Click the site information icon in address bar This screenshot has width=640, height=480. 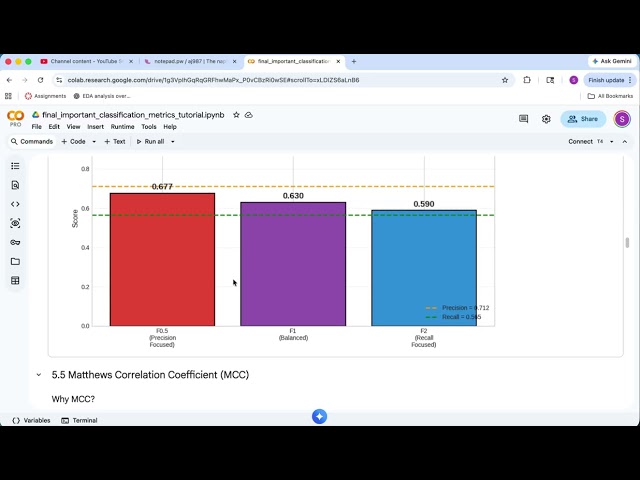pyautogui.click(x=59, y=80)
